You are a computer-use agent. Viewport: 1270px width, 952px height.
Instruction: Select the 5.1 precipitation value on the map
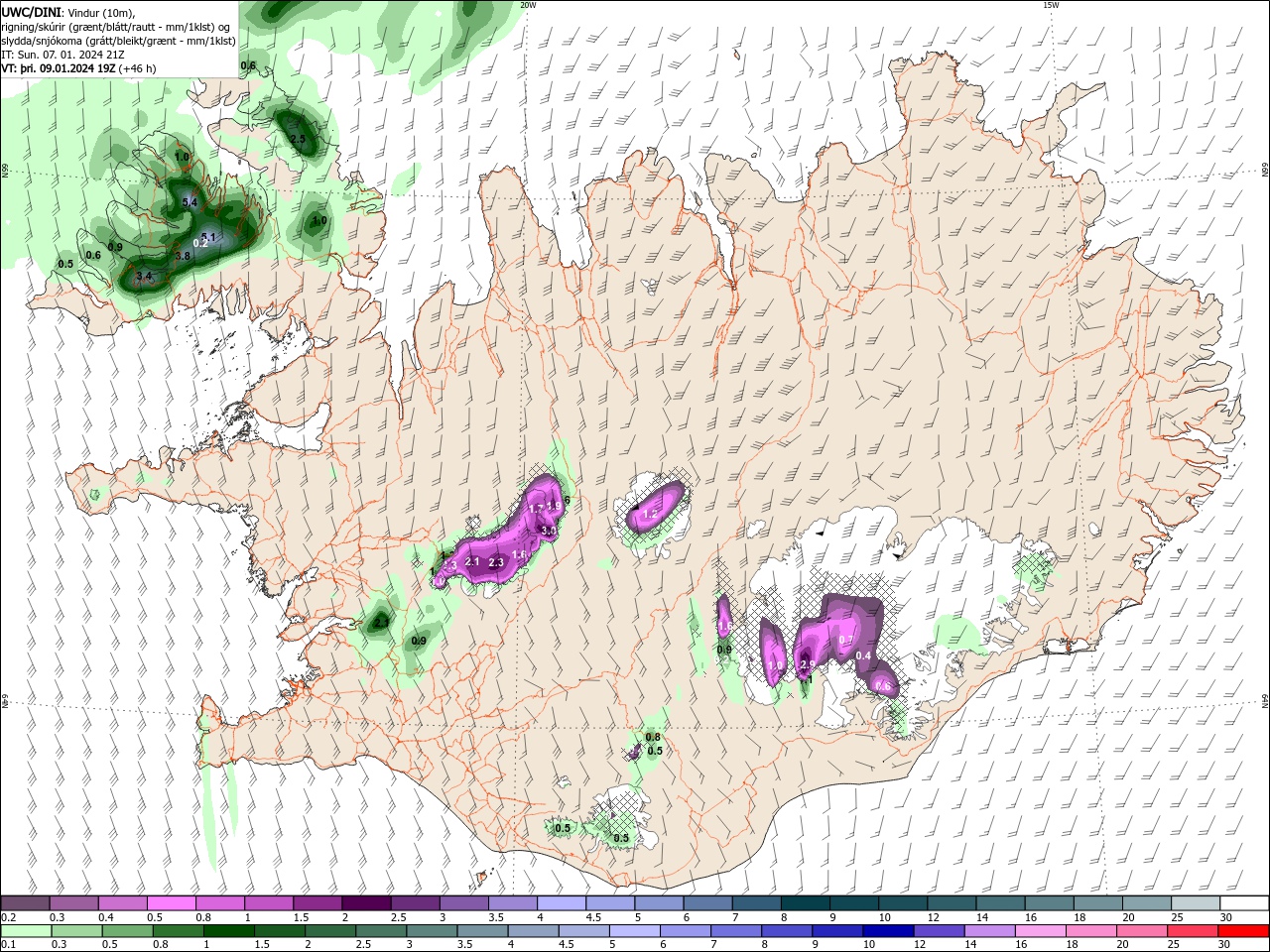(207, 236)
